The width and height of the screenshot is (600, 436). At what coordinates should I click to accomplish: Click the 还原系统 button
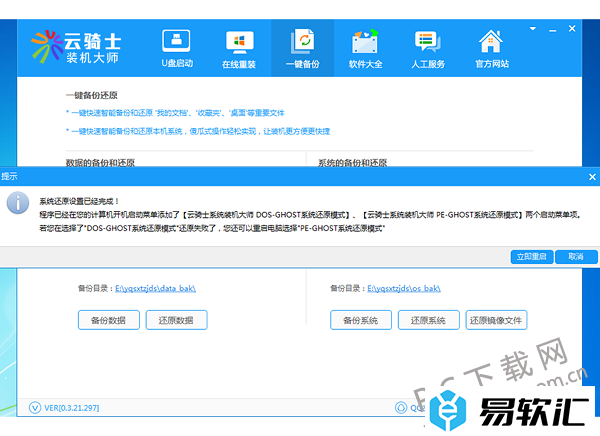click(429, 320)
